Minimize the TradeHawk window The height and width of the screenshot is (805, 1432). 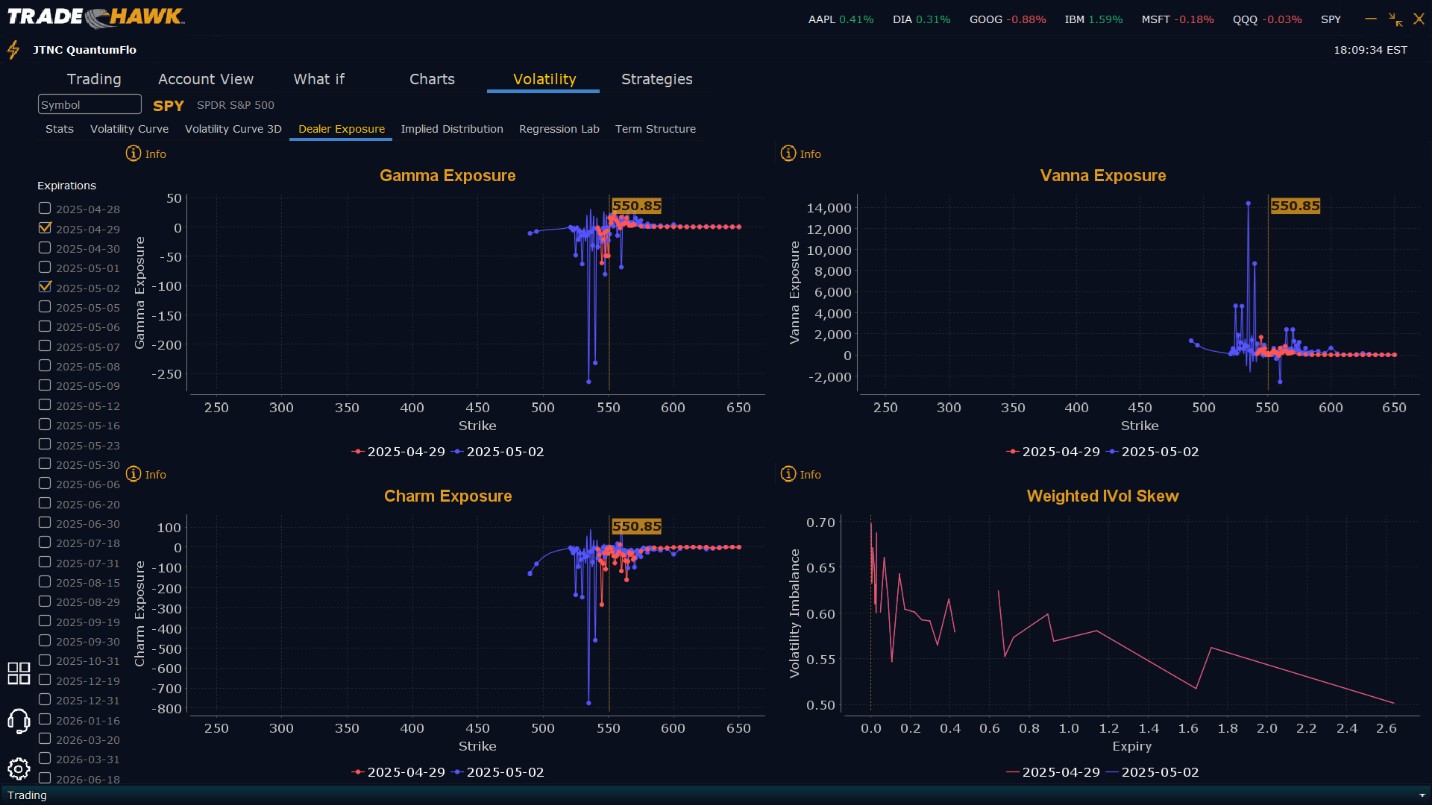point(1371,18)
